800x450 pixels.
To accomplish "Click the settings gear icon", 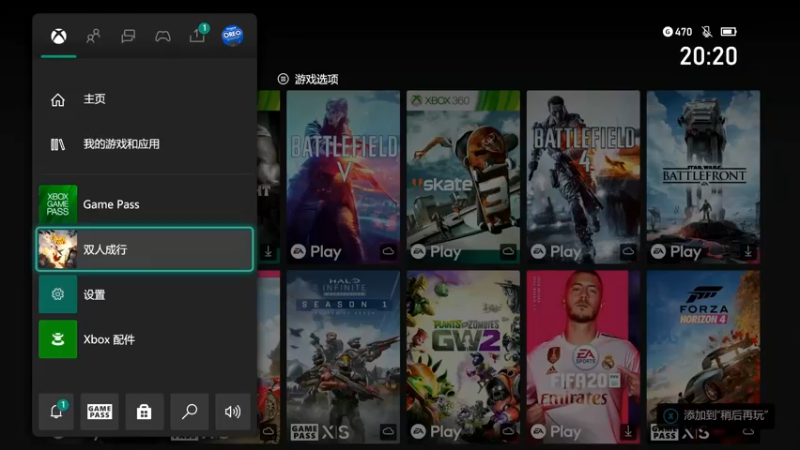I will click(x=58, y=294).
